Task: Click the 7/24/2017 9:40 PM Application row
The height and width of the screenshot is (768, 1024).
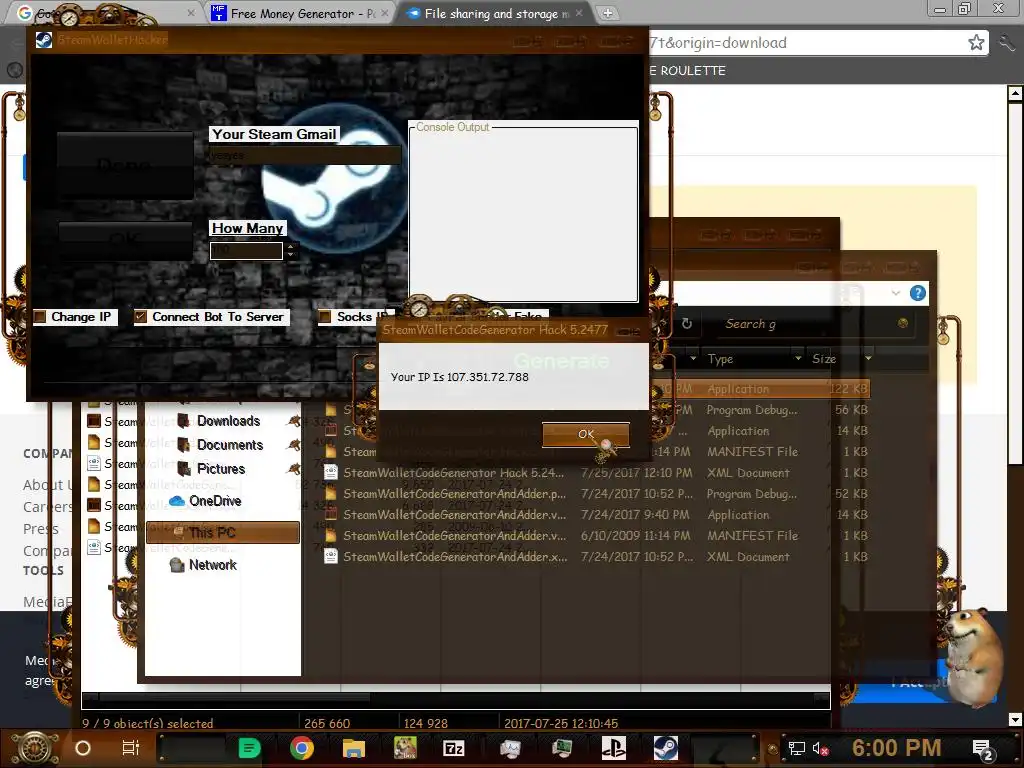Action: pyautogui.click(x=596, y=515)
